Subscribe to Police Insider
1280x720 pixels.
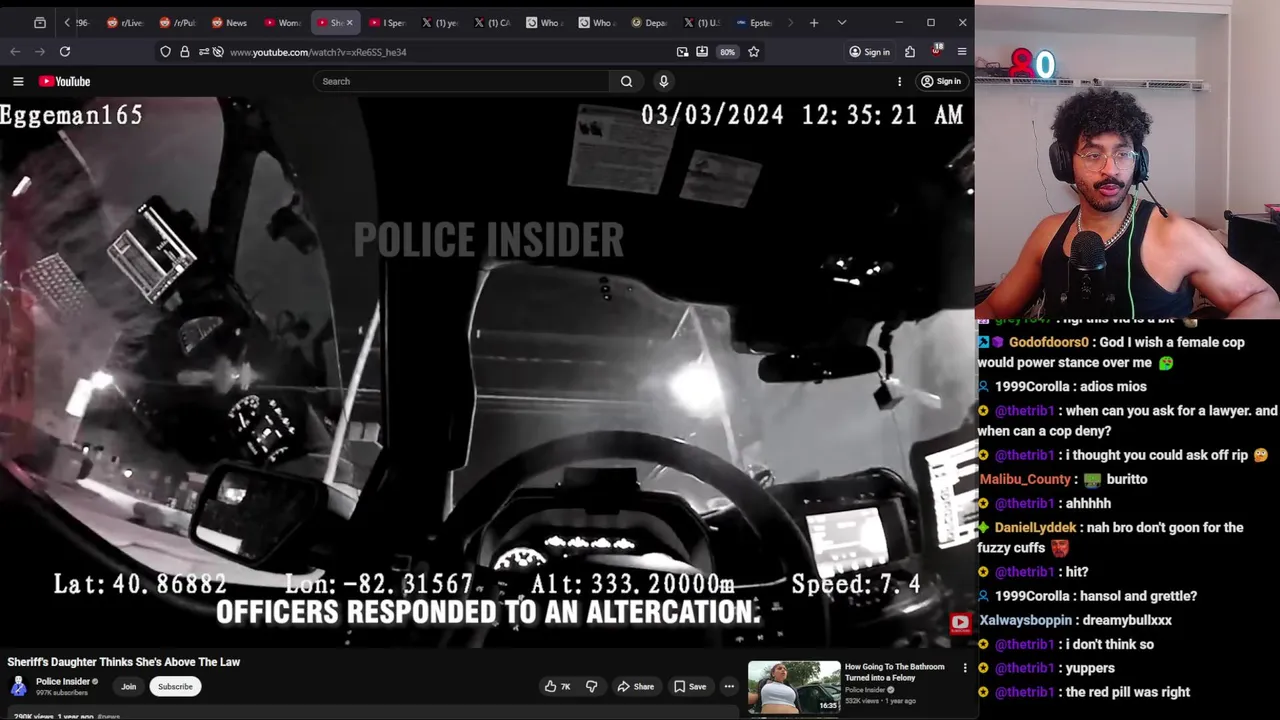pos(175,687)
